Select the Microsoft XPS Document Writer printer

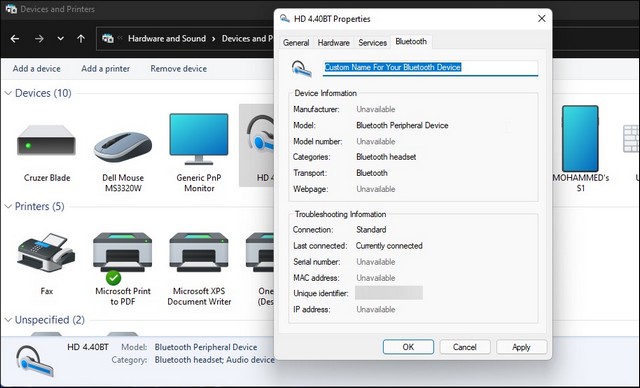(199, 252)
